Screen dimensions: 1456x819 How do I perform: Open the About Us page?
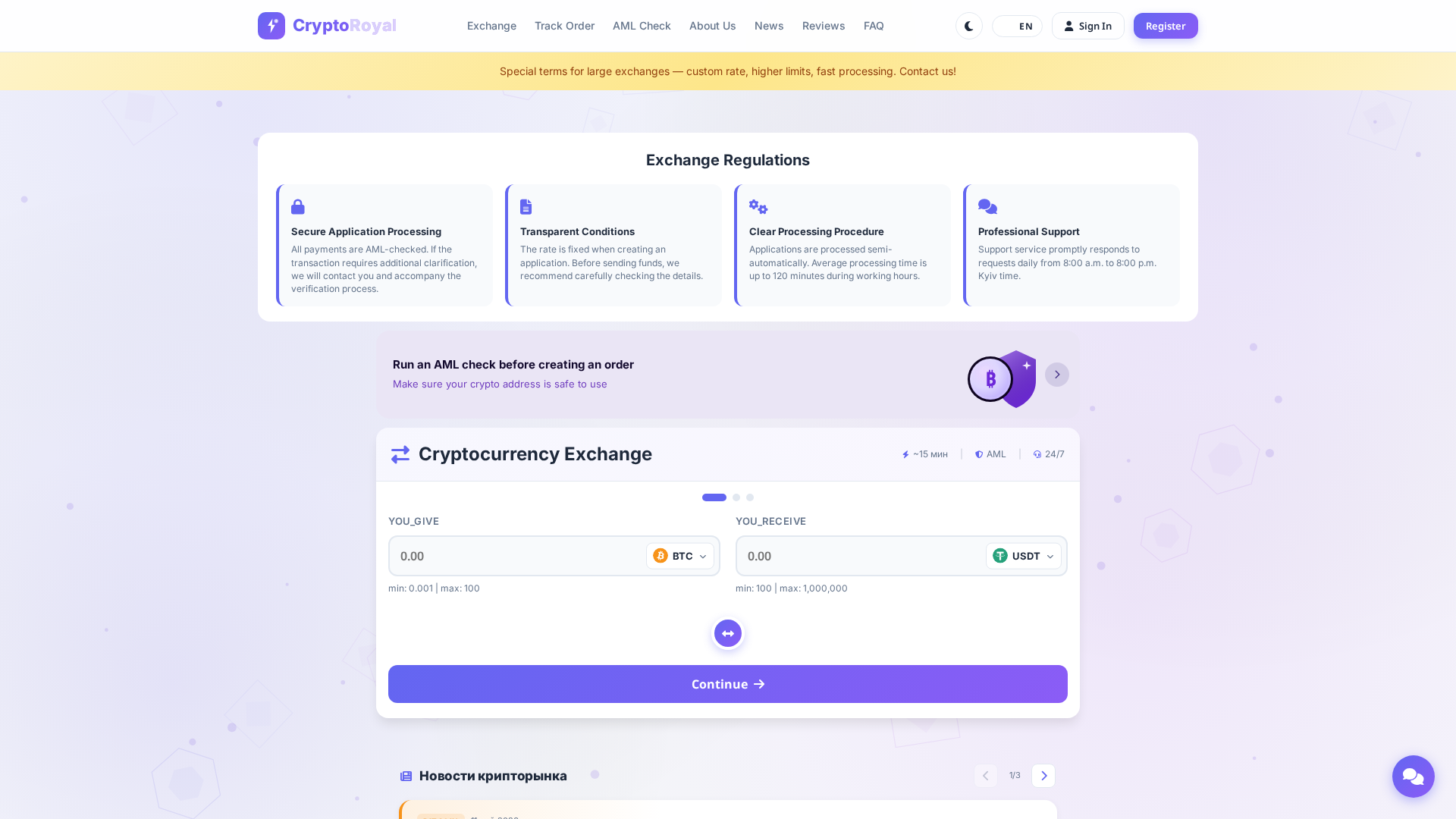[712, 26]
